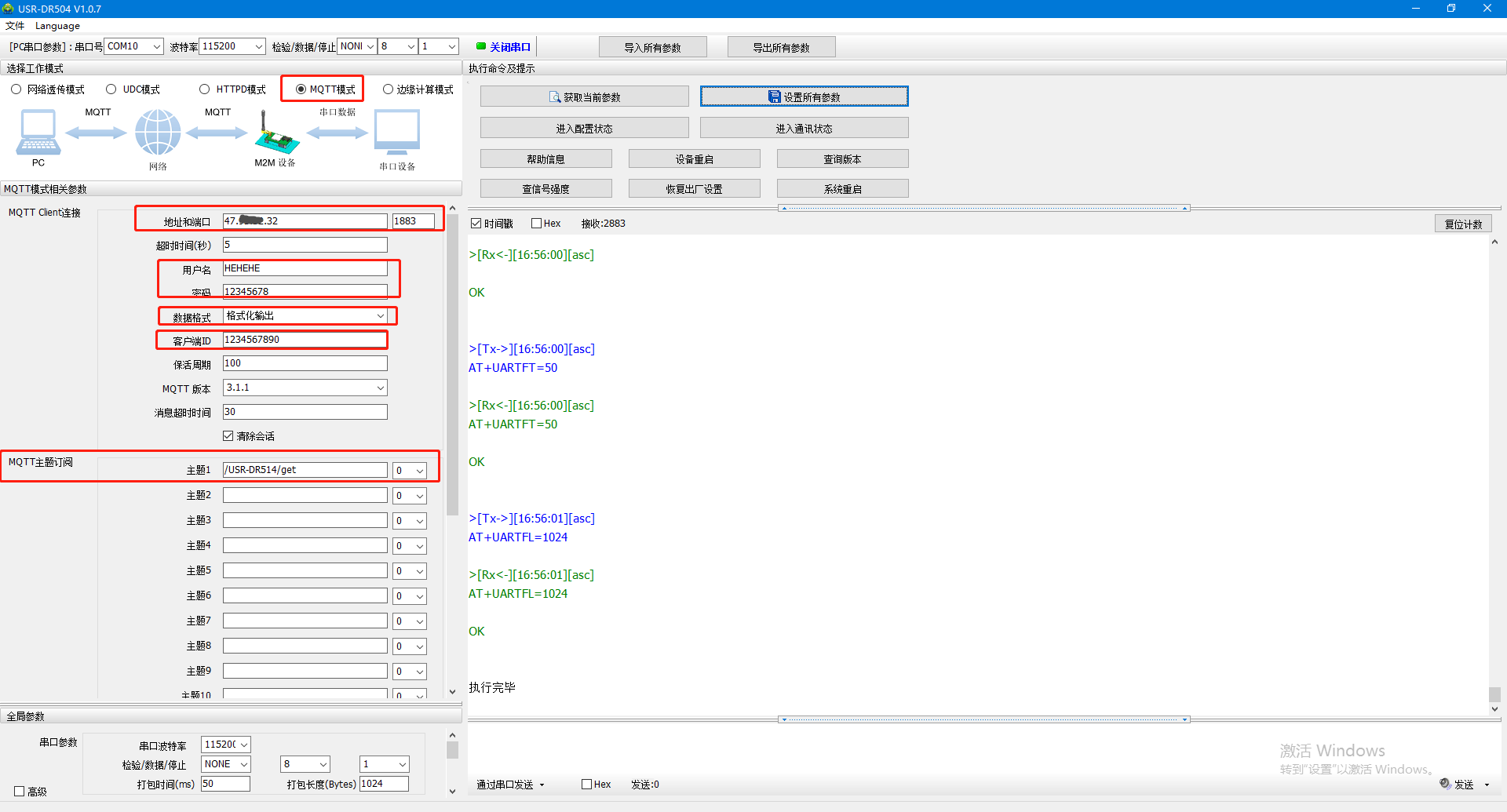Viewport: 1507px width, 812px height.
Task: Click the M2M device board icon
Action: (275, 135)
